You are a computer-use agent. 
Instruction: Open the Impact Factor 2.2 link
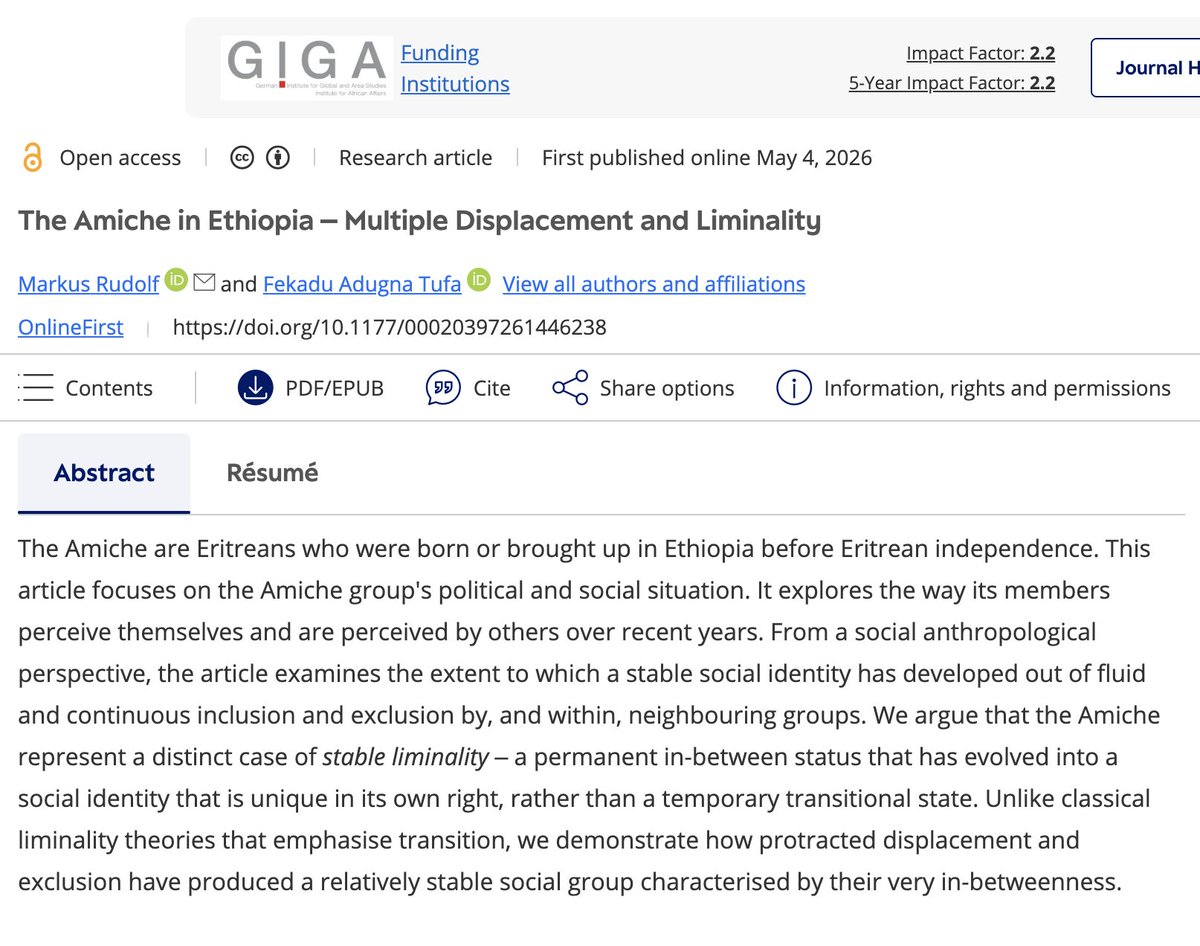coord(981,53)
